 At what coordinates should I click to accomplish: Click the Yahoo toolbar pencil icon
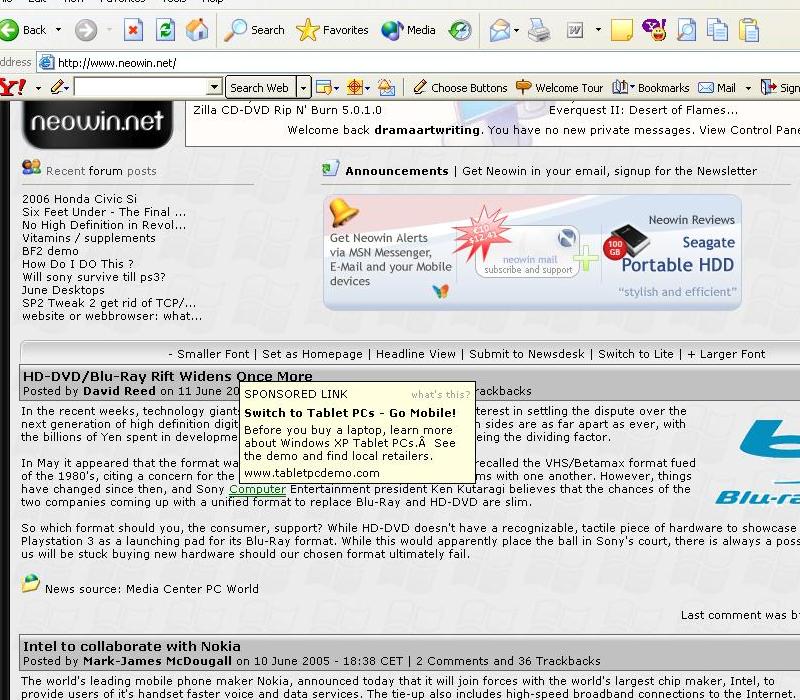(x=57, y=87)
